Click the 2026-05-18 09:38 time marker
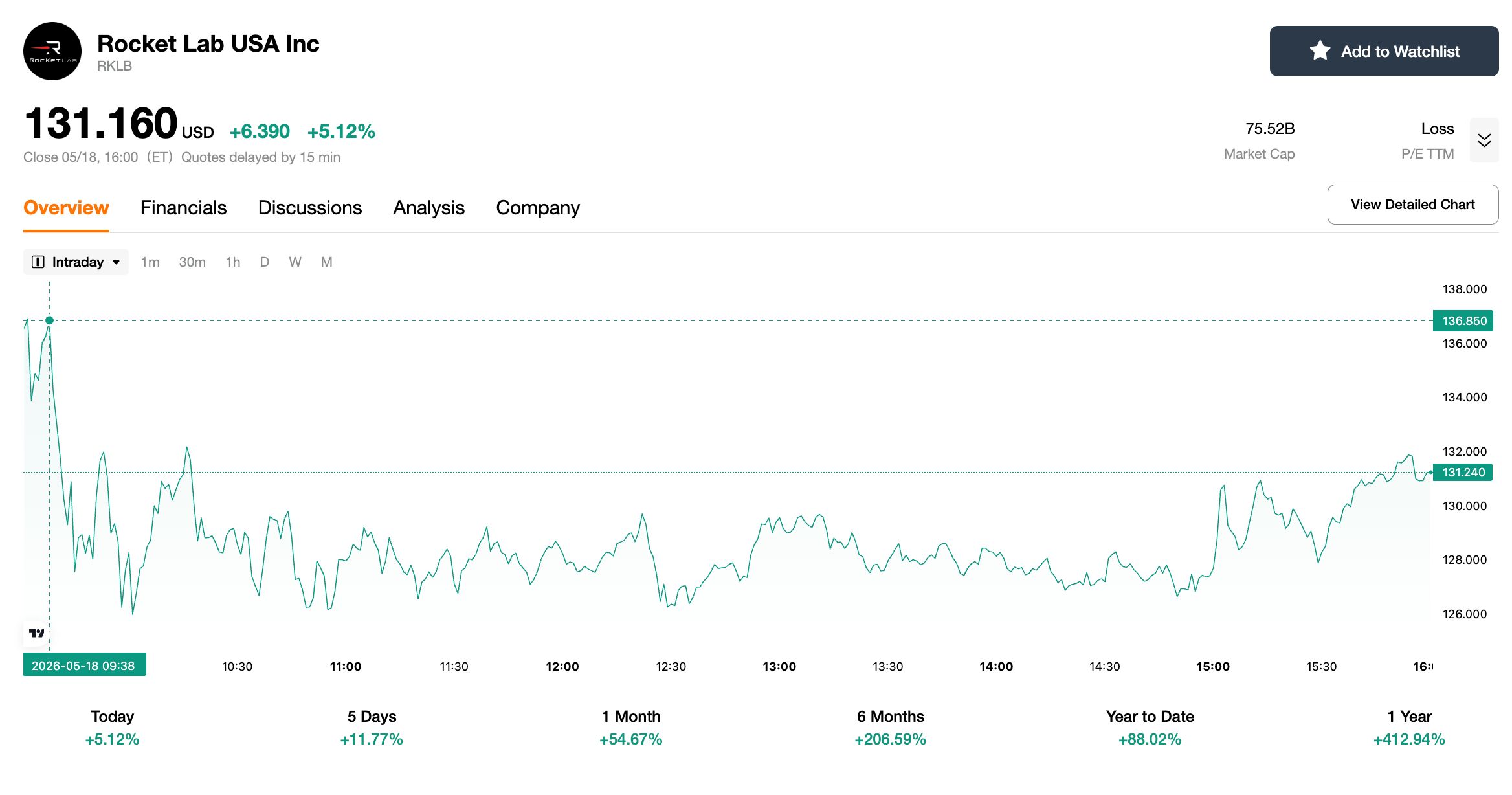 point(84,665)
